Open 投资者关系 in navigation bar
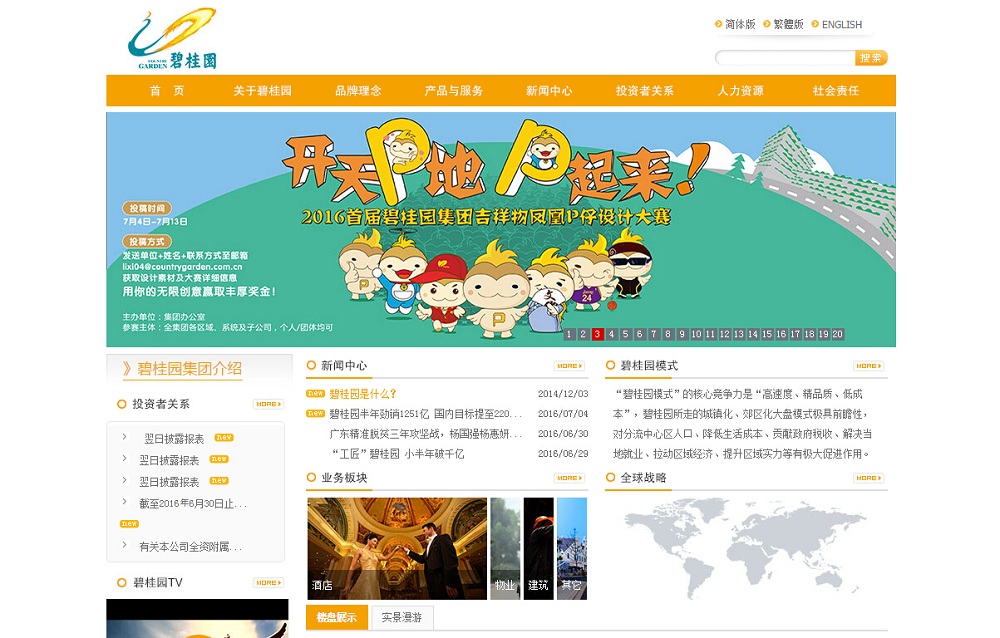 pos(645,91)
